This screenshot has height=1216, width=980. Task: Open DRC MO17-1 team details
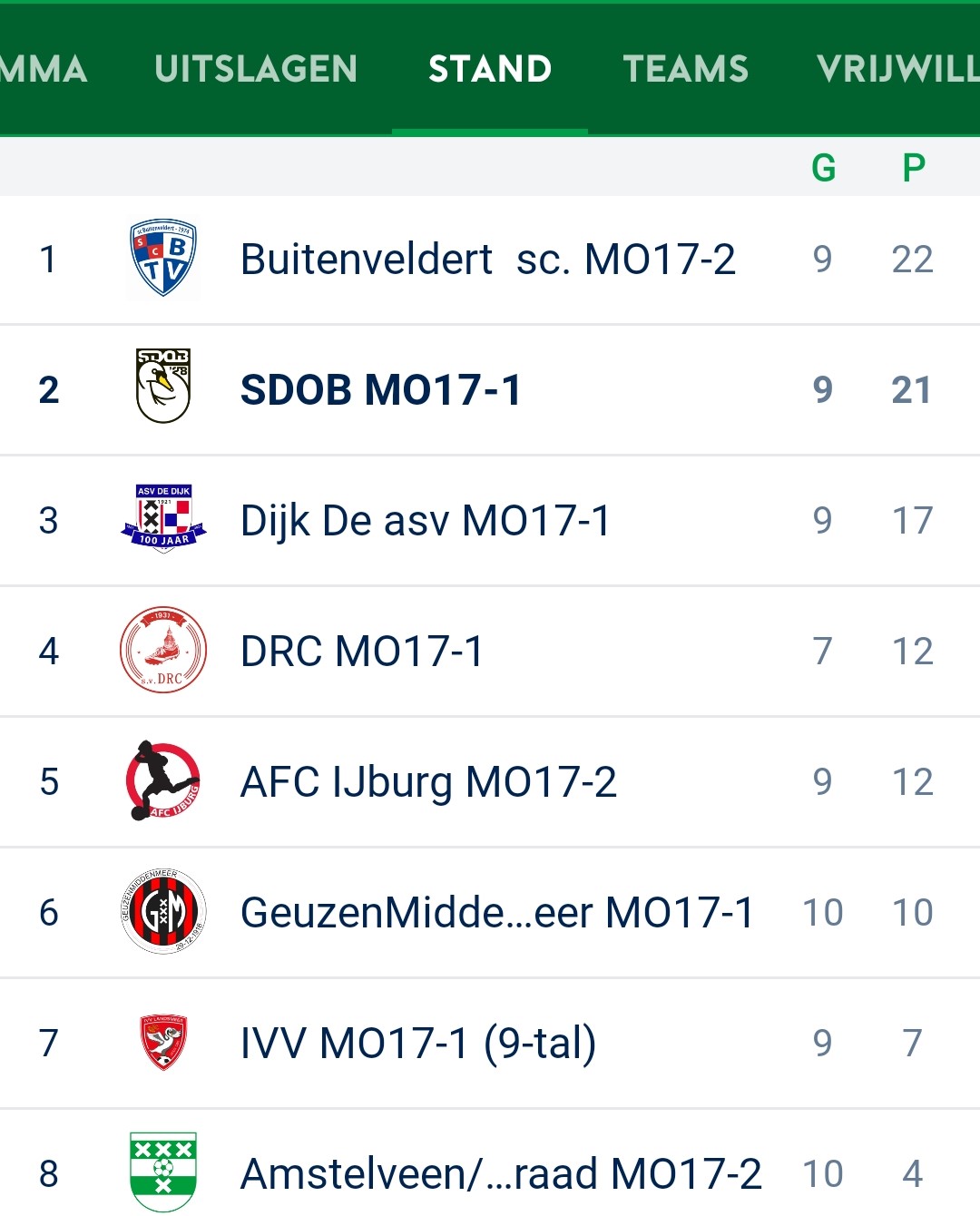[x=490, y=652]
